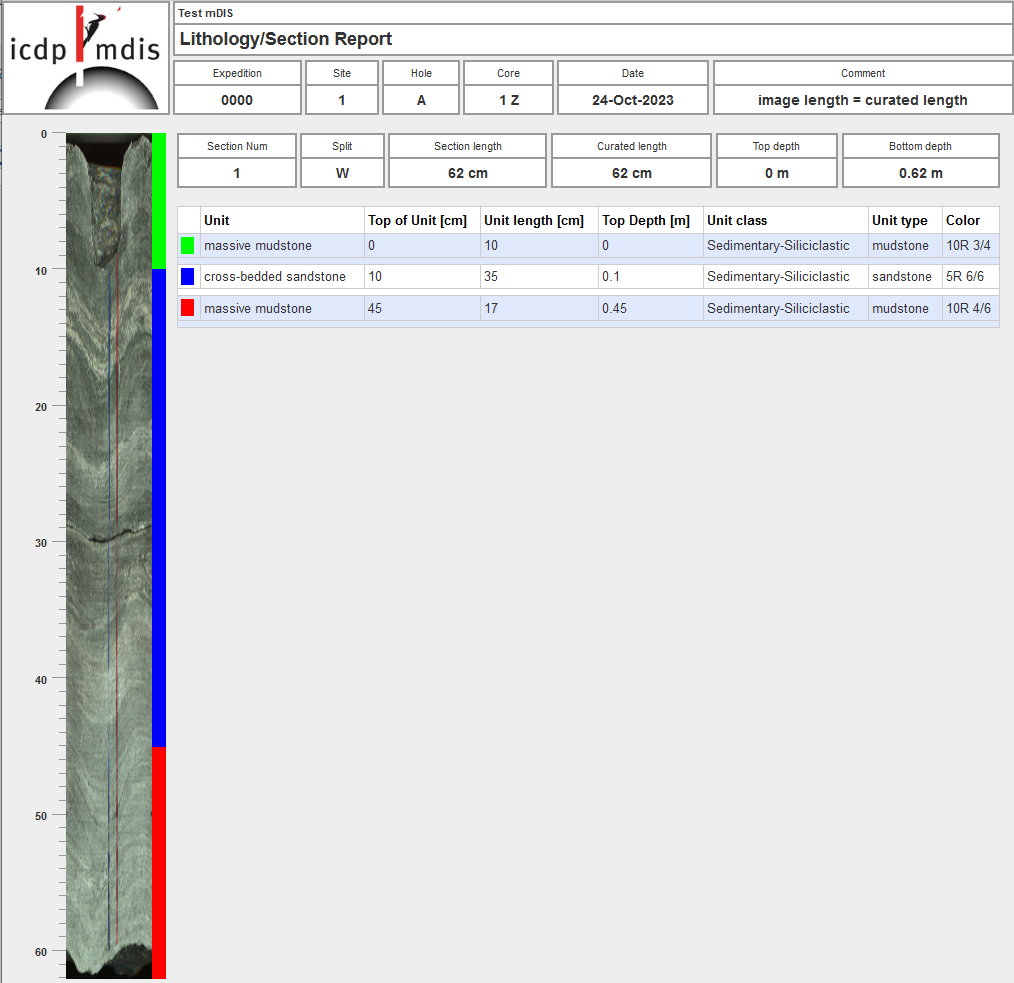The image size is (1014, 983).
Task: Click the icdp mdis woodpecker logo
Action: 84,57
